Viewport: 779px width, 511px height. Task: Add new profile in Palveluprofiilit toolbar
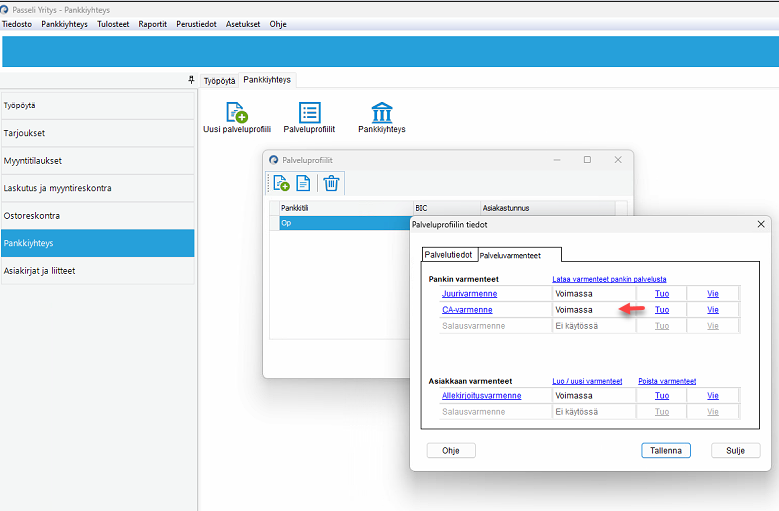point(282,183)
